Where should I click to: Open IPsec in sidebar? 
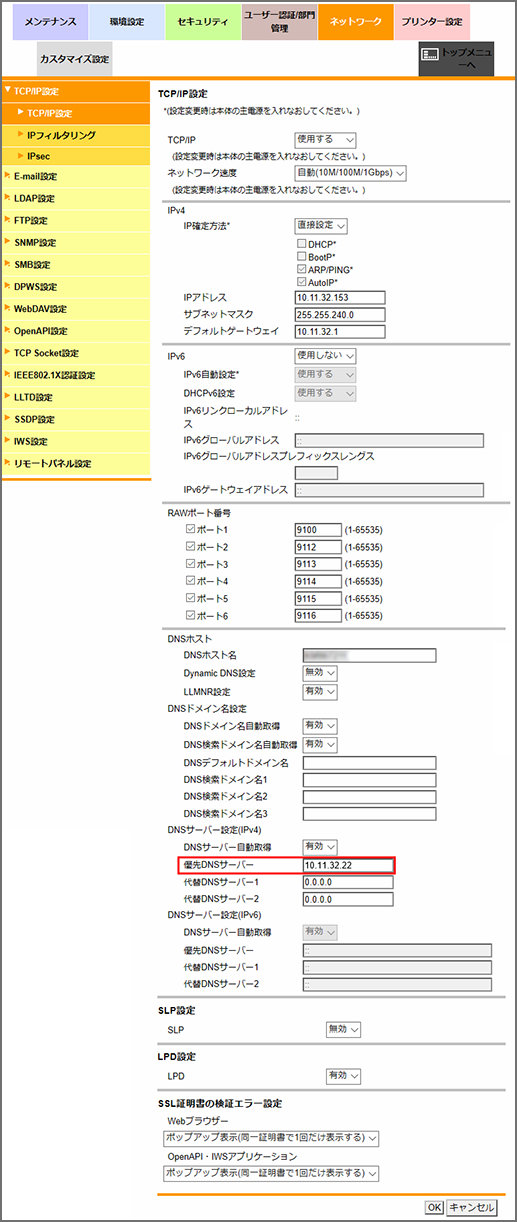tap(75, 157)
